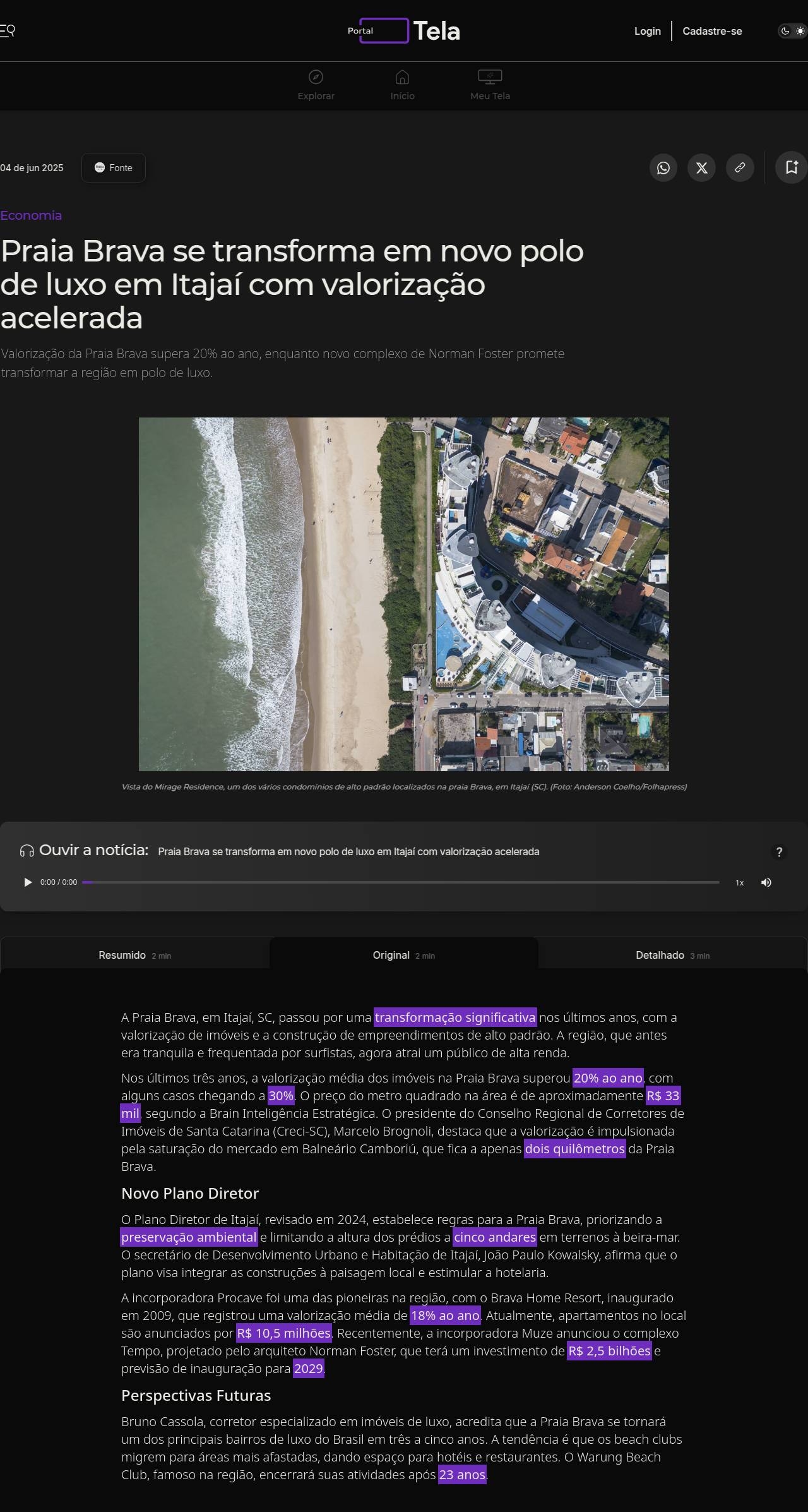Click the Praia Brava aerial photo
This screenshot has height=1512, width=808.
tap(404, 594)
